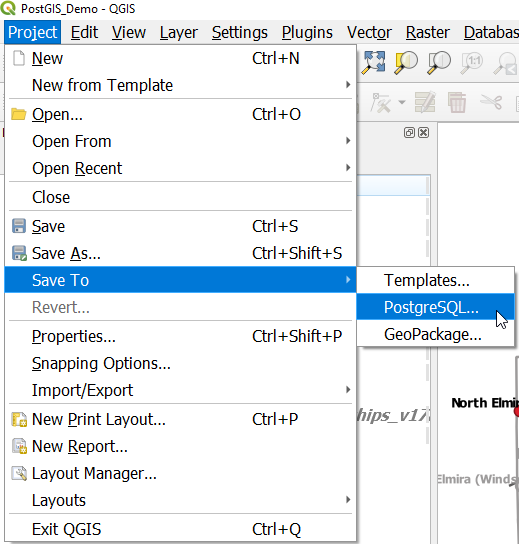Image resolution: width=519 pixels, height=544 pixels.
Task: Expand the Layouts submenu
Action: [x=180, y=500]
